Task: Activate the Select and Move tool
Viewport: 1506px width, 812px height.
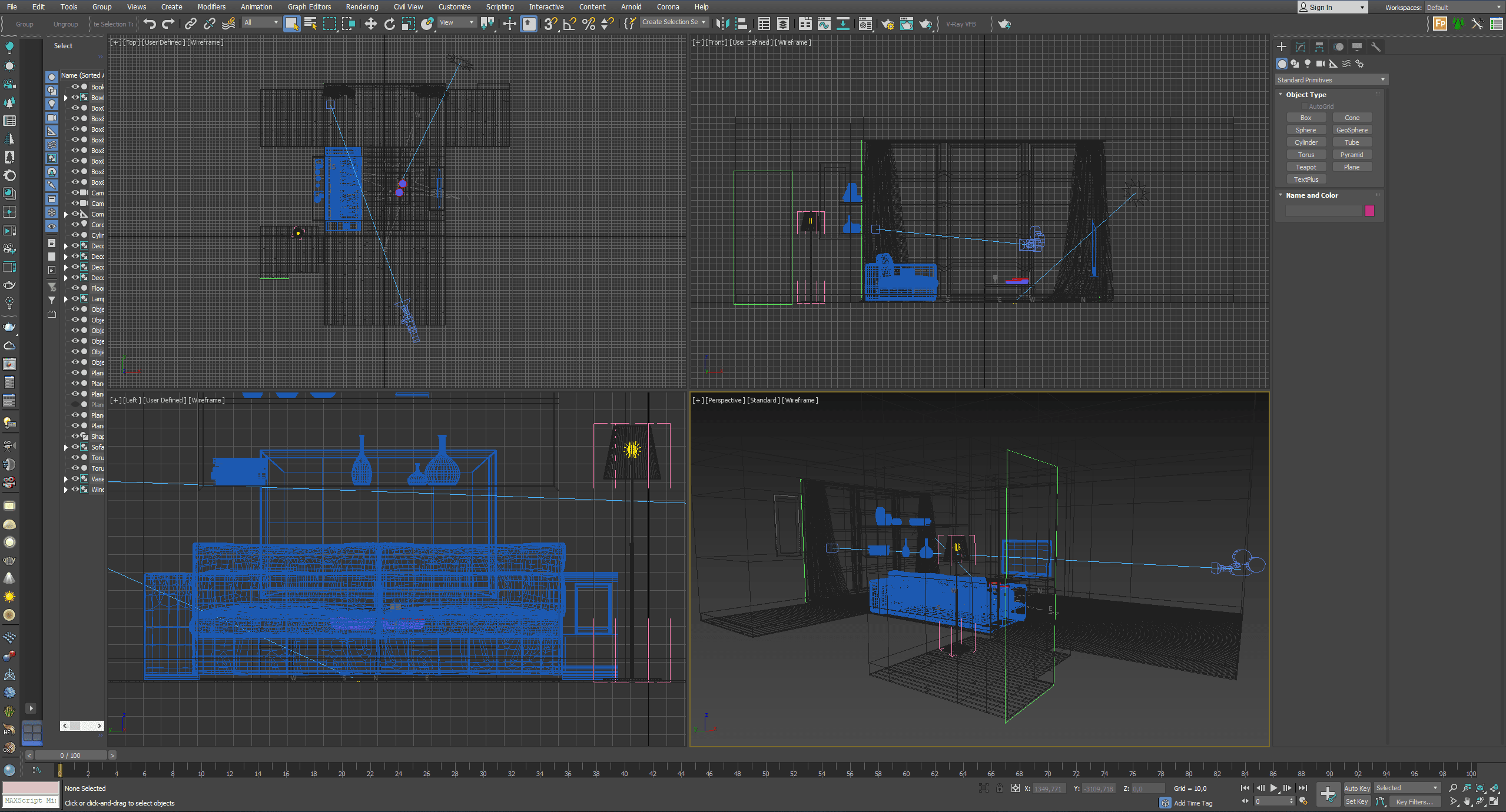Action: click(371, 24)
